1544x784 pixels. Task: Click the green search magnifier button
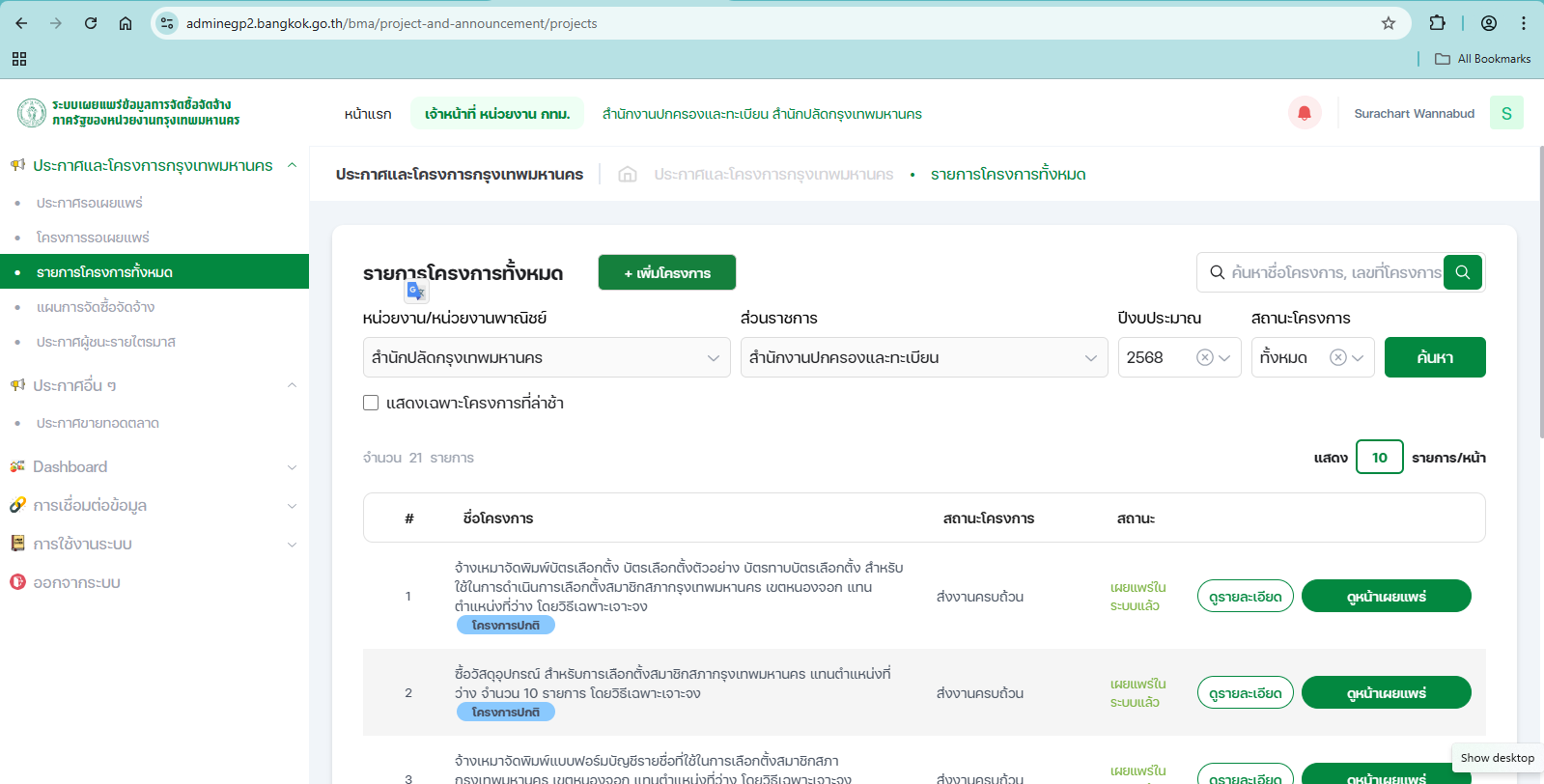click(1463, 272)
